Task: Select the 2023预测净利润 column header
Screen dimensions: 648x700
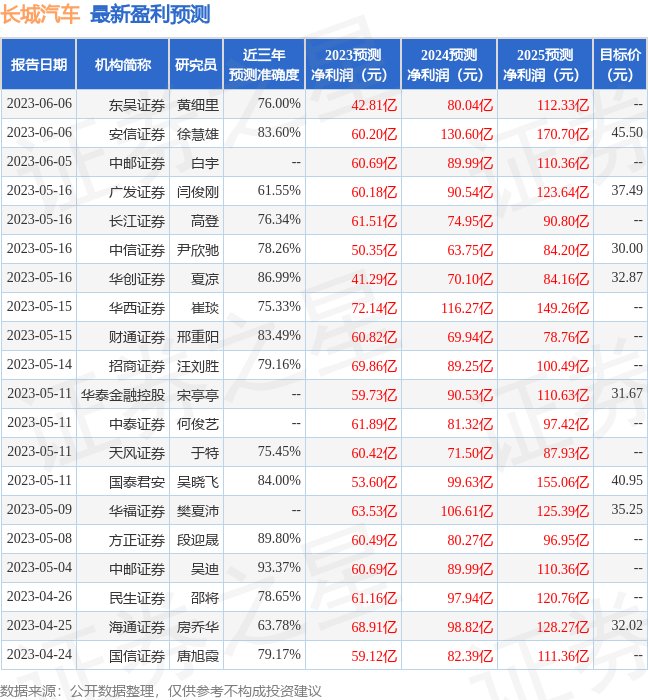Action: (x=353, y=64)
